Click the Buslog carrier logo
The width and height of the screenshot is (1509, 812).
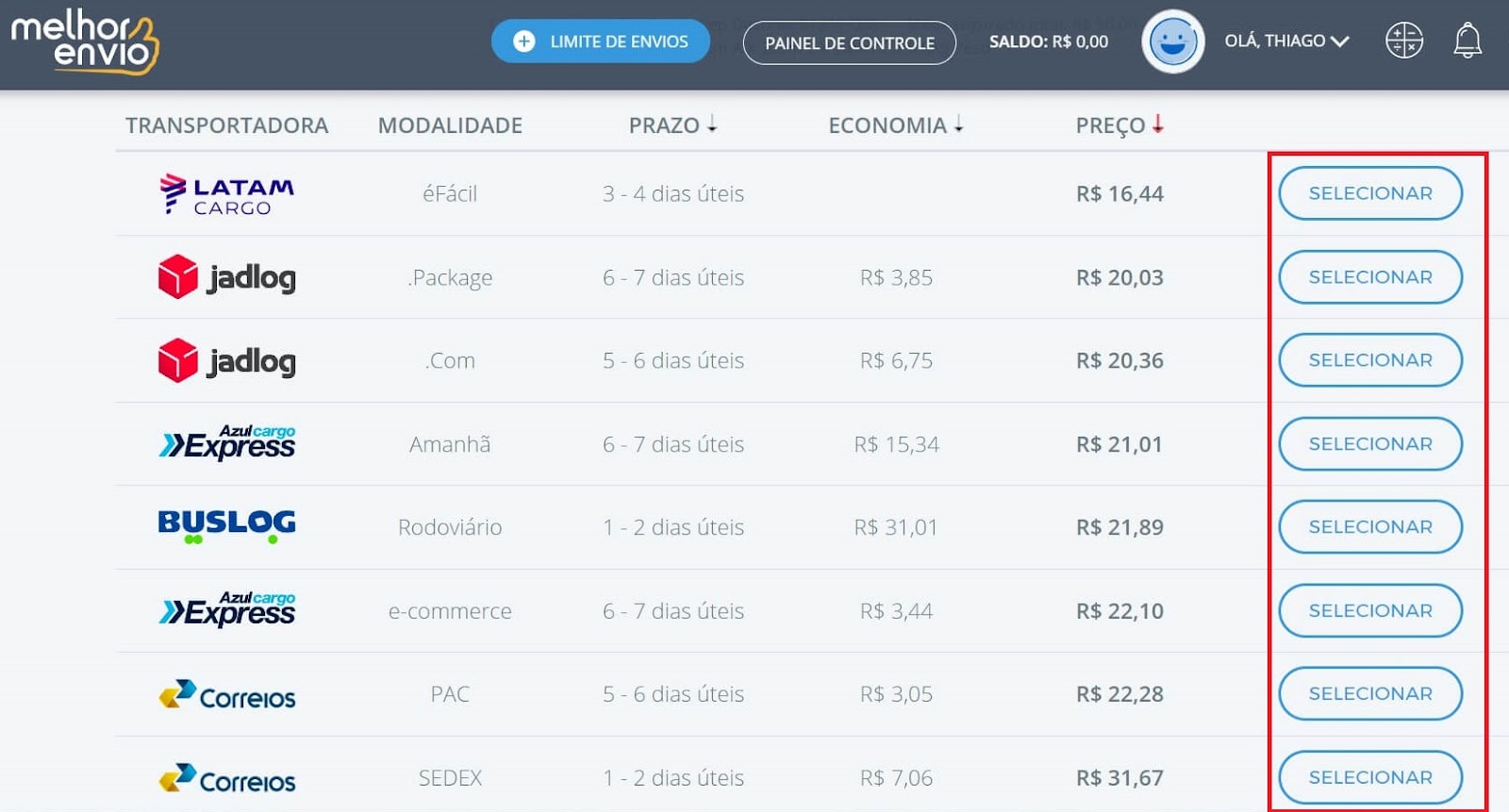(226, 526)
